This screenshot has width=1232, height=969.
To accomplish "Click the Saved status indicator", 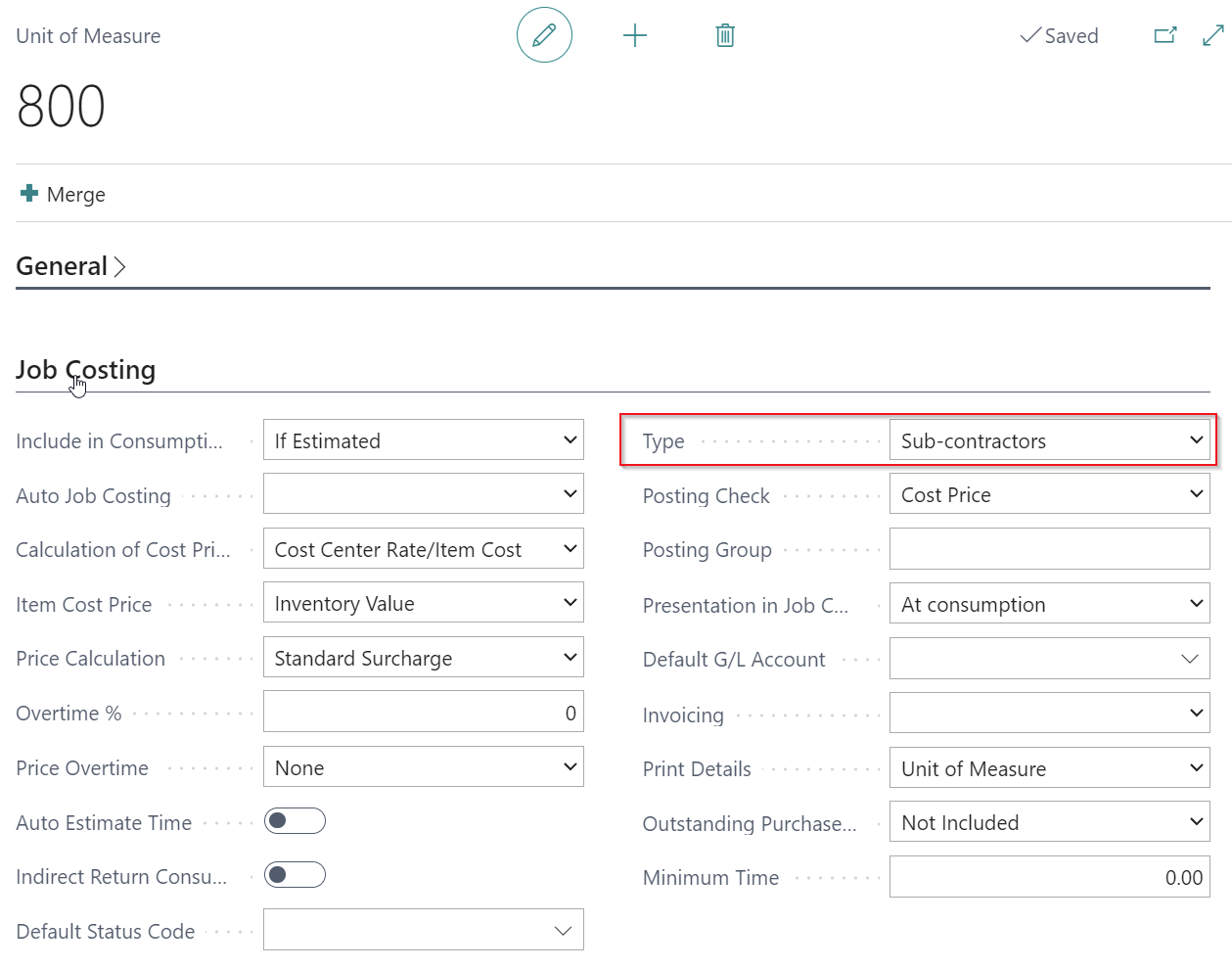I will point(1059,36).
